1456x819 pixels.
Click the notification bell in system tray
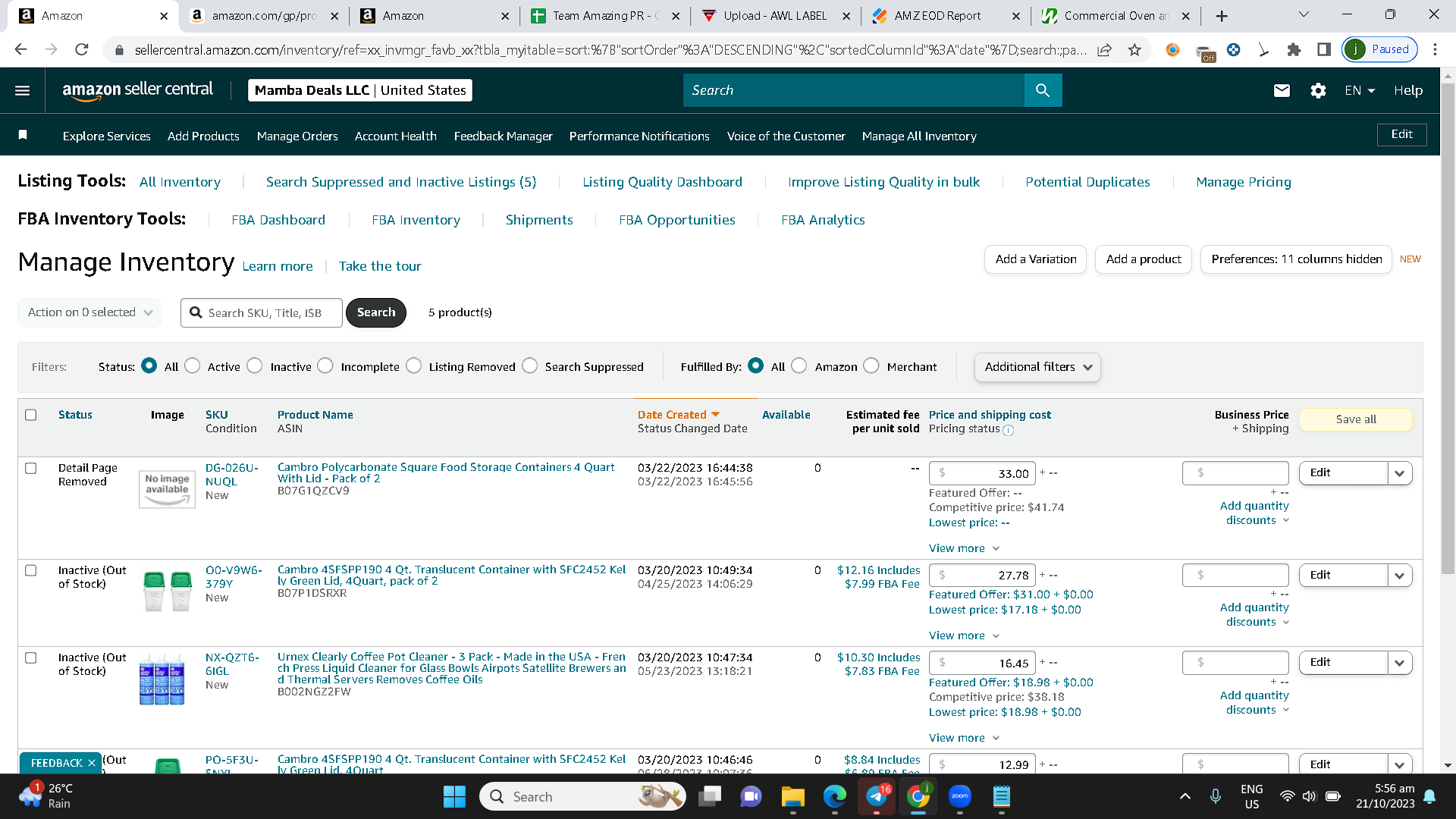pos(1429,796)
